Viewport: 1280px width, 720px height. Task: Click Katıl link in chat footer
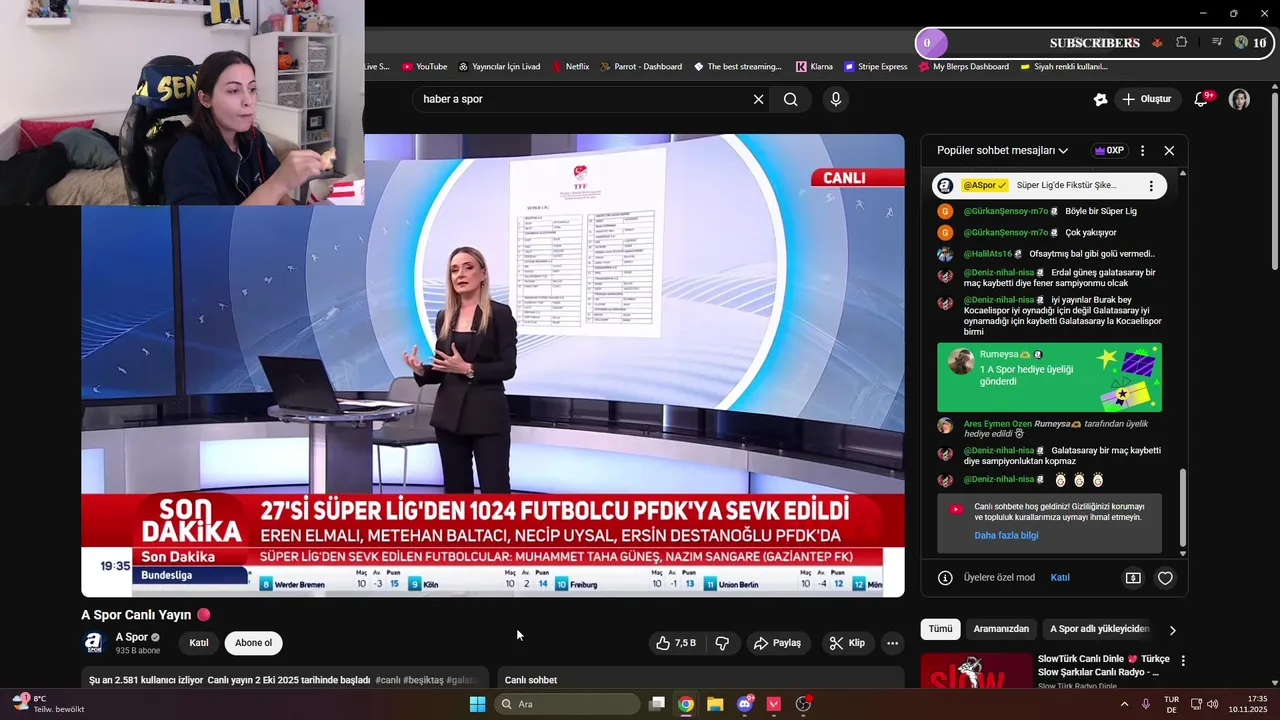coord(1060,578)
